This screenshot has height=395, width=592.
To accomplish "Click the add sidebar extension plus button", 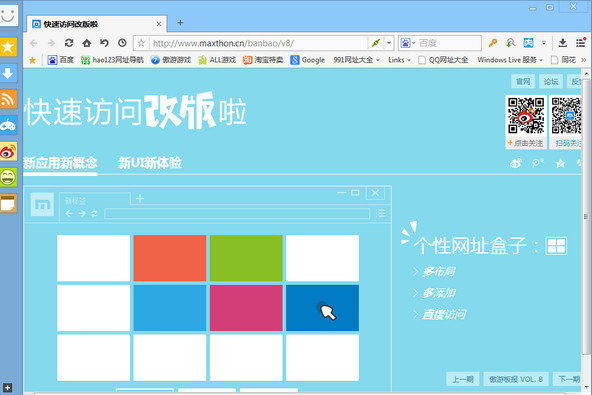I will [7, 387].
